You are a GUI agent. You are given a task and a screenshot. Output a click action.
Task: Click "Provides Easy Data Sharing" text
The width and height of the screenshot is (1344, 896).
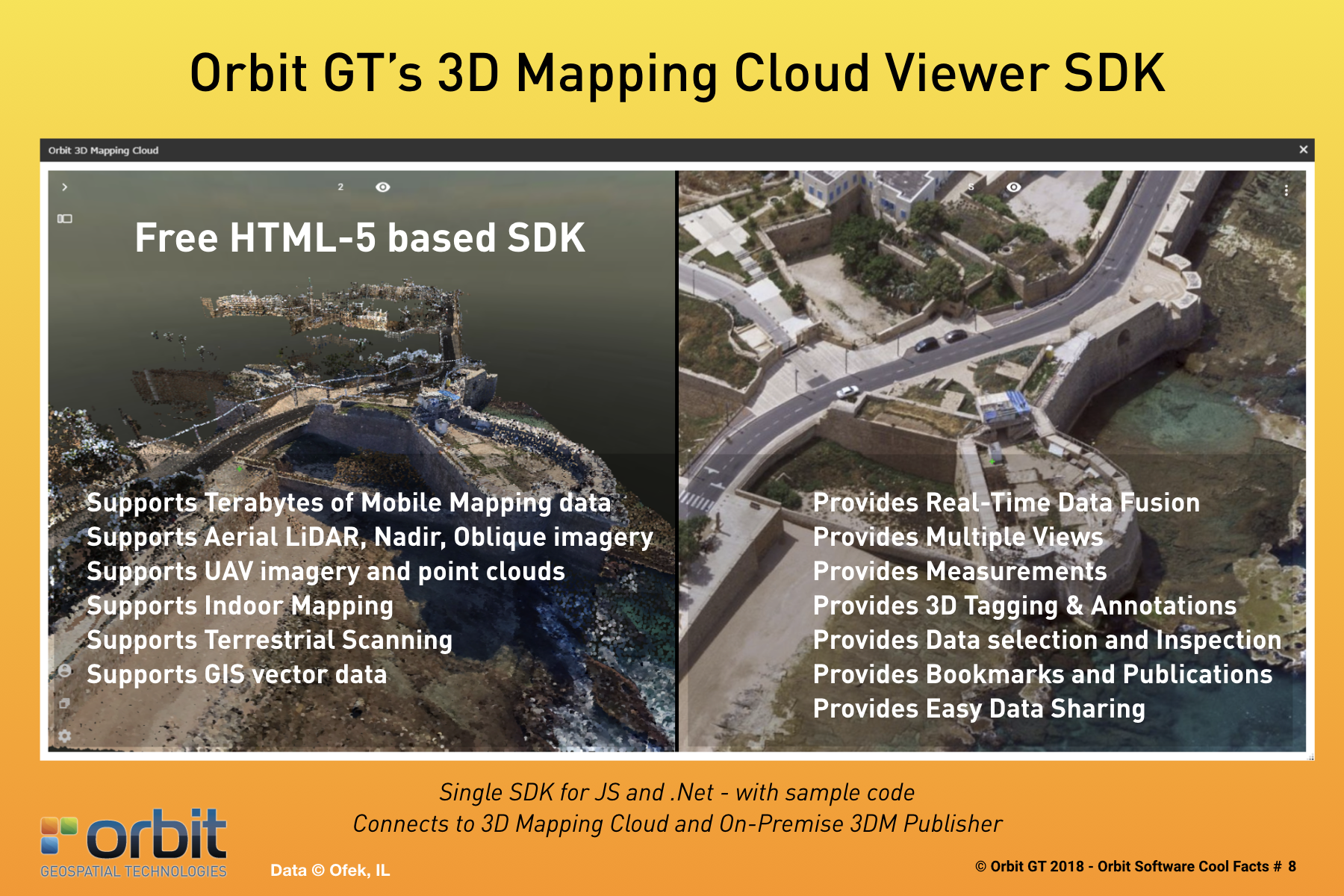pos(978,709)
